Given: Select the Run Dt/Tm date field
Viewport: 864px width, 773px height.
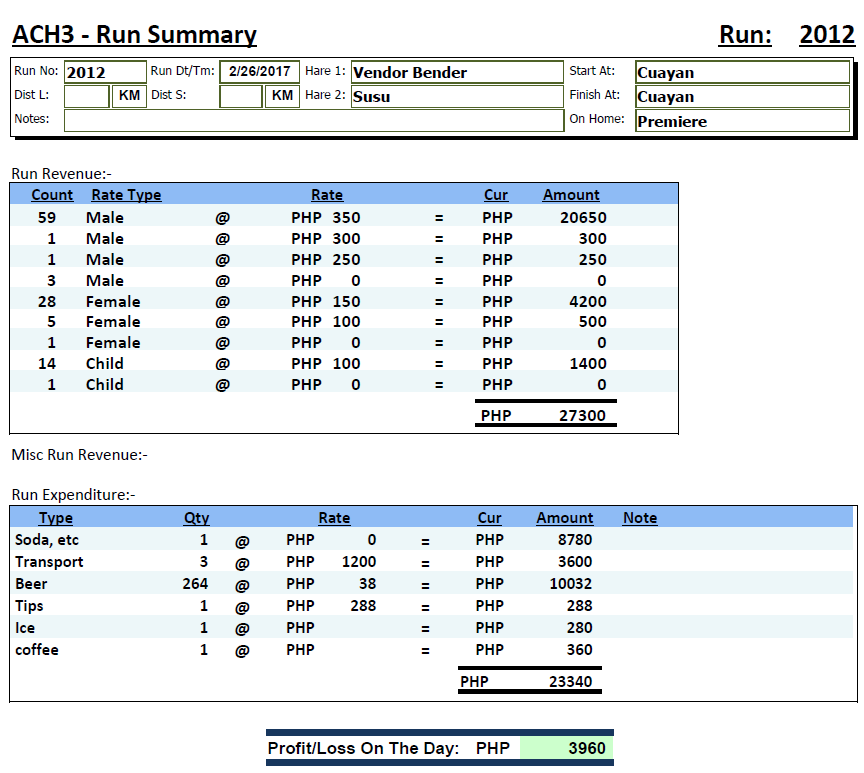Looking at the screenshot, I should click(259, 72).
